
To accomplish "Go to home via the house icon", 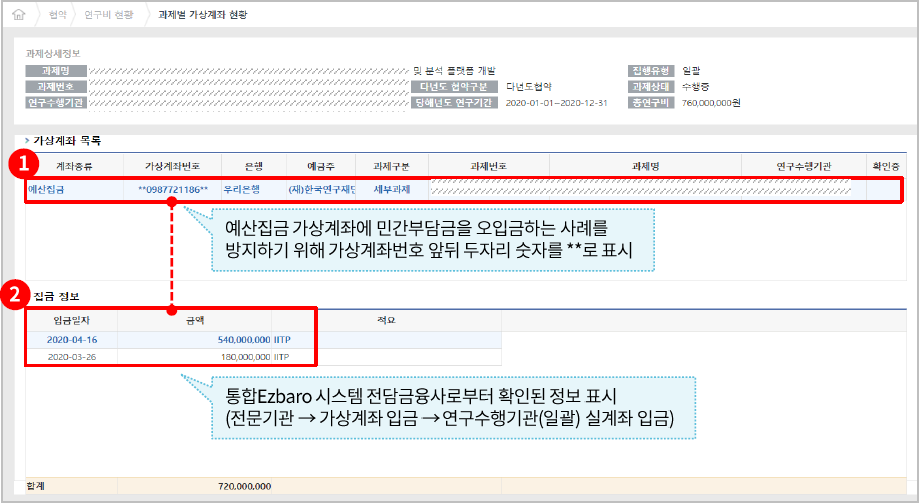I will (x=19, y=15).
